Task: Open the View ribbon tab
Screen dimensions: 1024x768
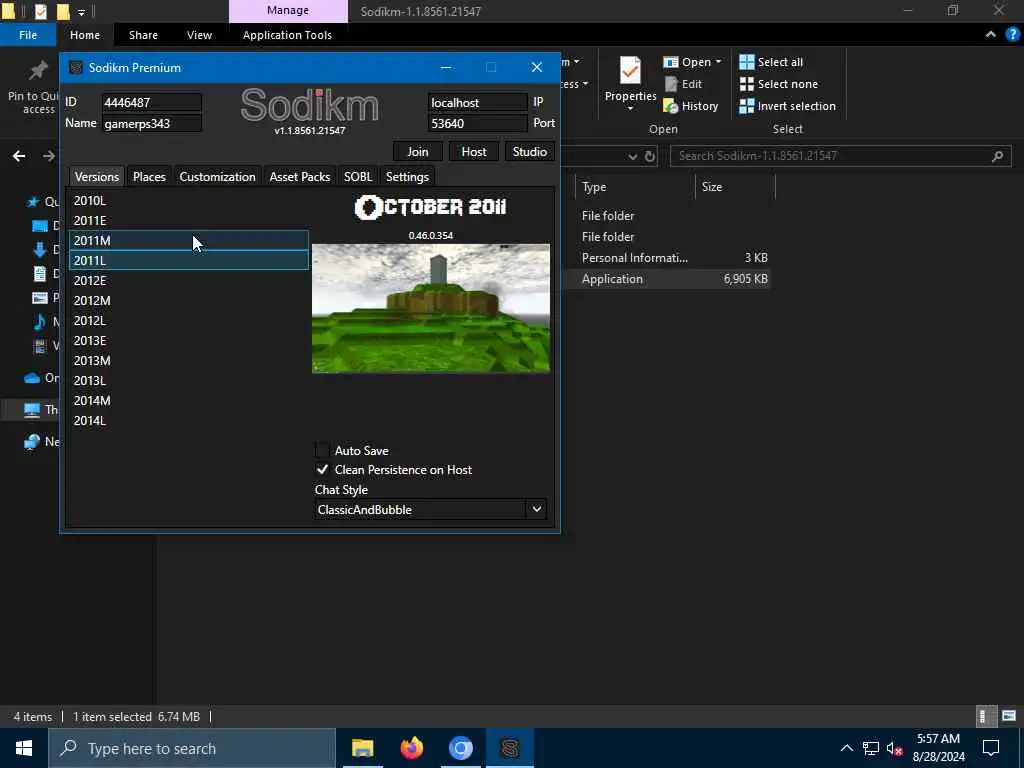Action: coord(199,35)
